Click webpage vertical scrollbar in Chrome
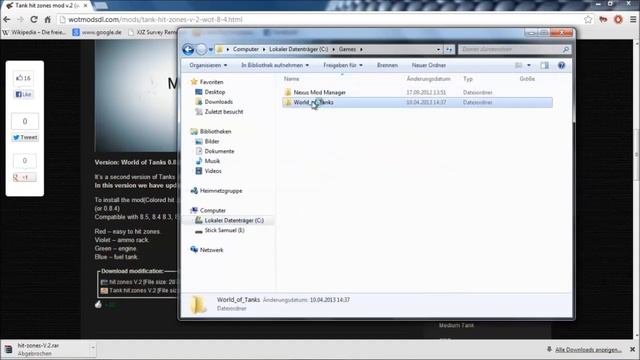The height and width of the screenshot is (360, 640). click(636, 155)
